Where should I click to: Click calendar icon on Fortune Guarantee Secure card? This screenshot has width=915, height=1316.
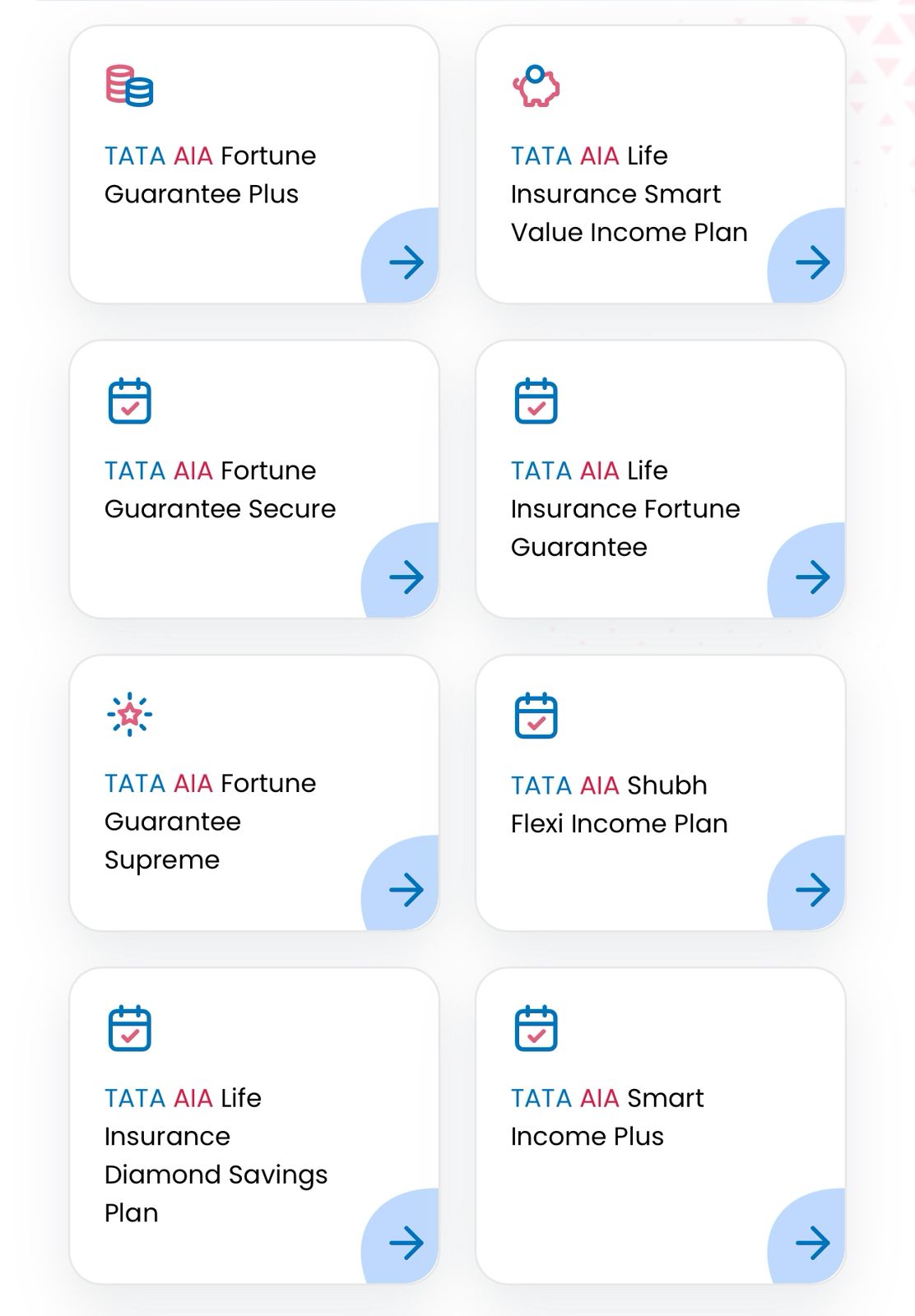(129, 401)
